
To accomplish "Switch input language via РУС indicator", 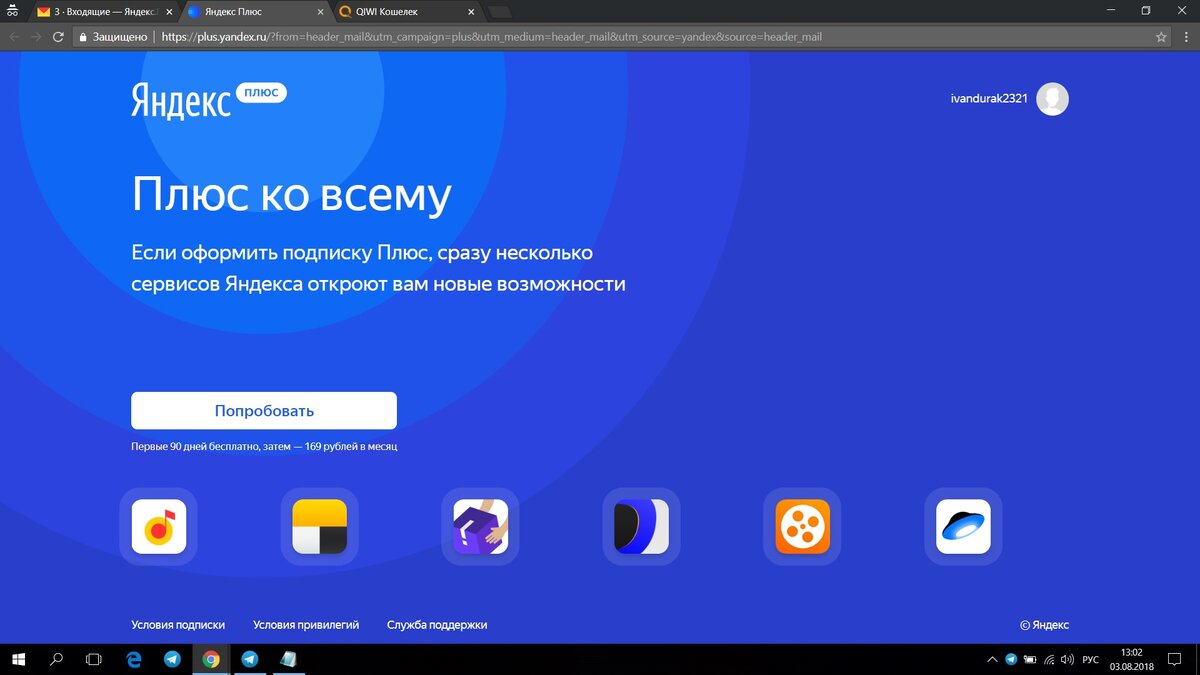I will tap(1091, 660).
